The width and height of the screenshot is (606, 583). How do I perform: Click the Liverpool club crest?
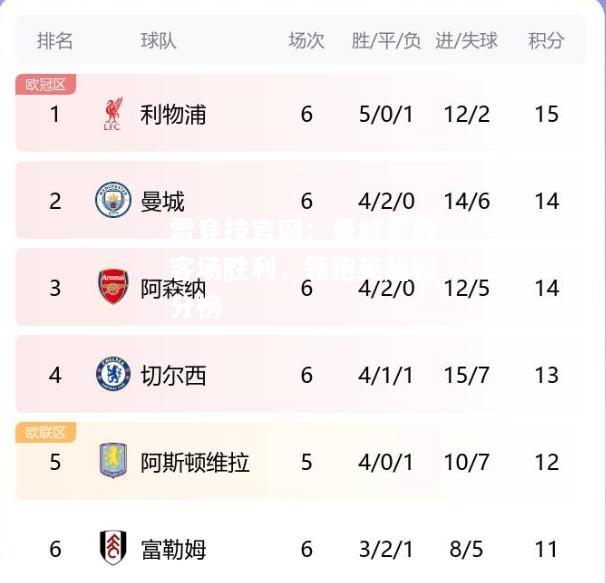tap(113, 114)
